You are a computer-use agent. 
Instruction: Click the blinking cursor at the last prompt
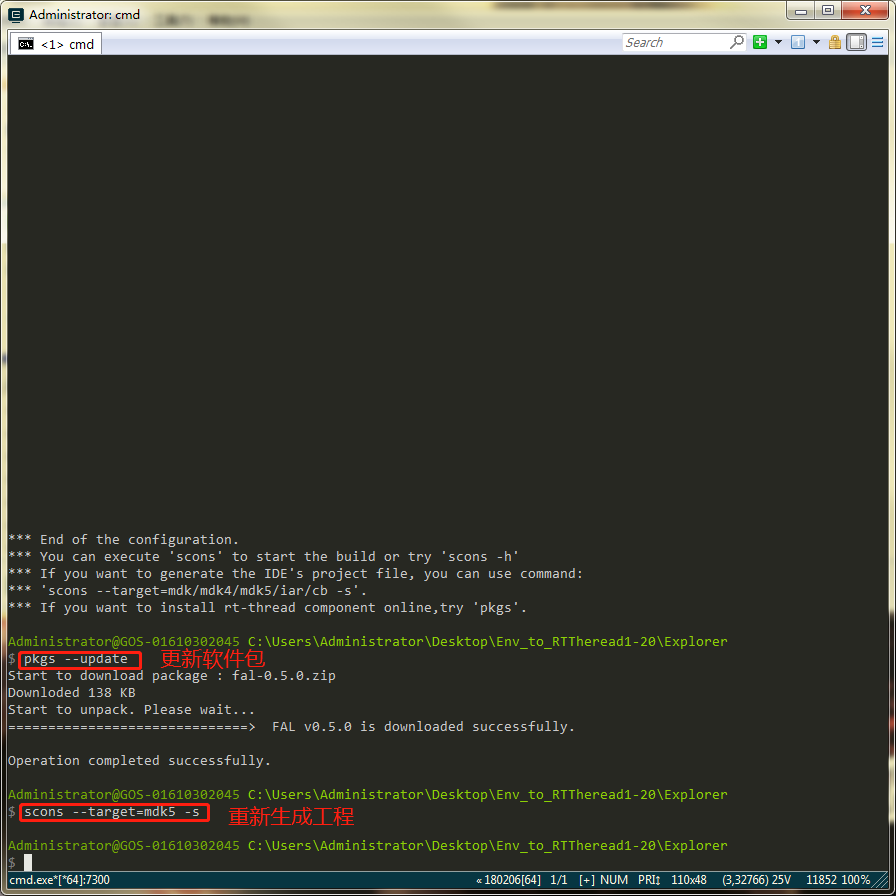tap(28, 863)
